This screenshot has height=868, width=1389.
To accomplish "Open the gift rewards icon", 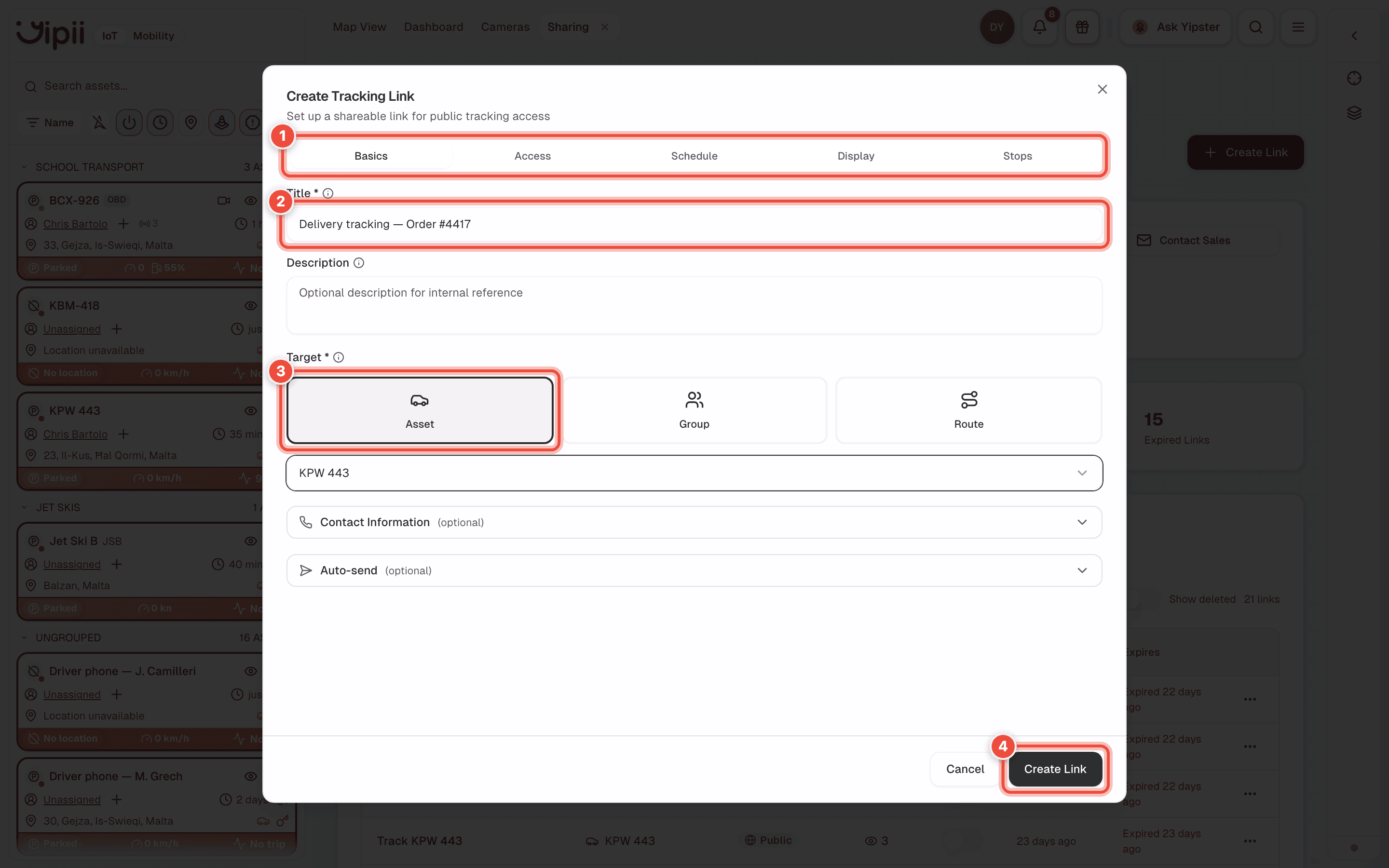I will click(x=1082, y=27).
